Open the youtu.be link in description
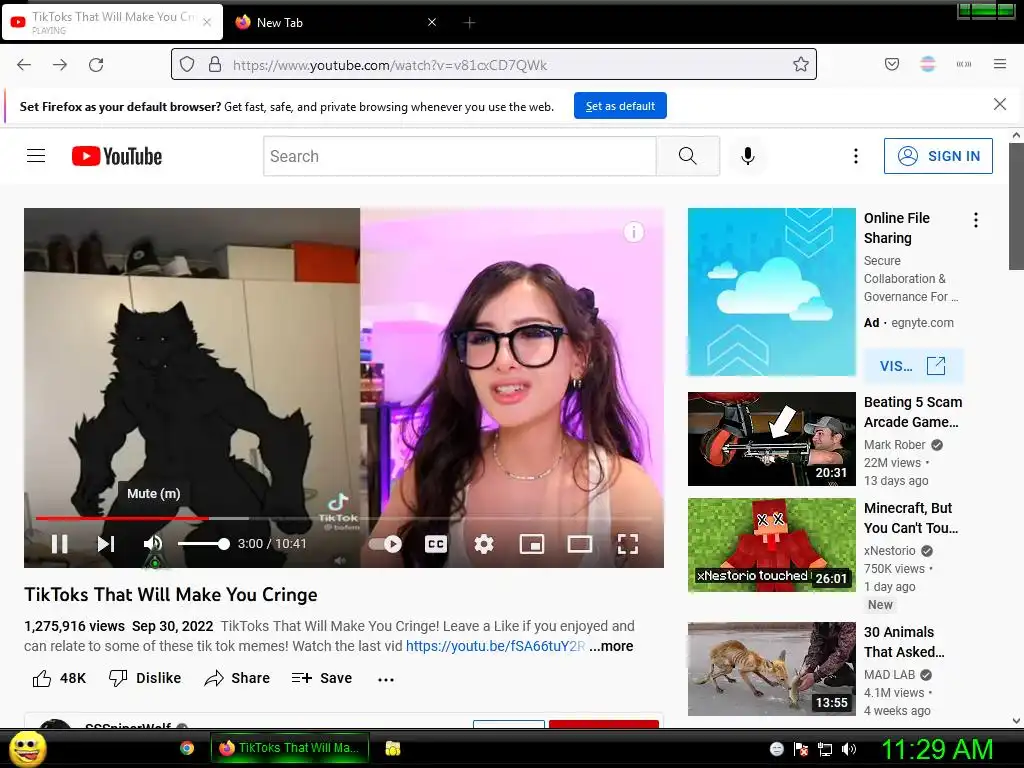This screenshot has height=768, width=1024. (495, 646)
